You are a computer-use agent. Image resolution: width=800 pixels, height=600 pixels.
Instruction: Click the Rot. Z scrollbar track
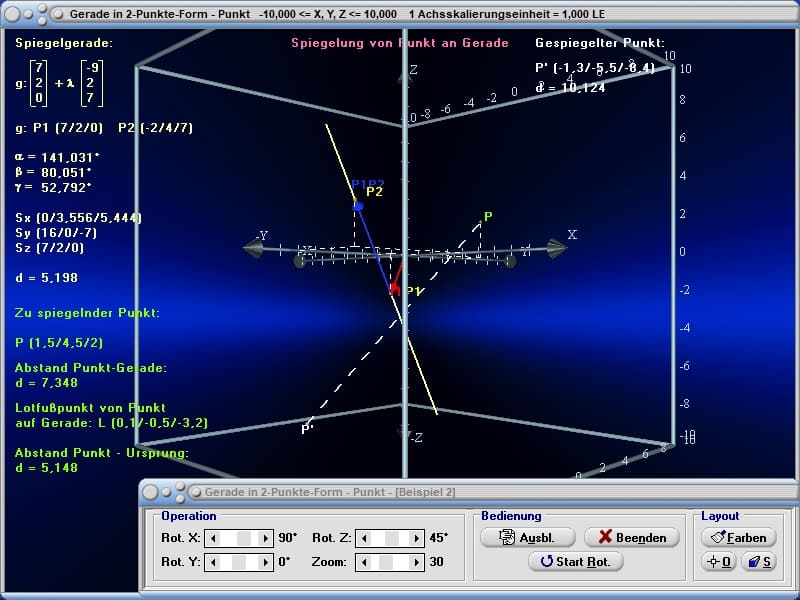390,538
